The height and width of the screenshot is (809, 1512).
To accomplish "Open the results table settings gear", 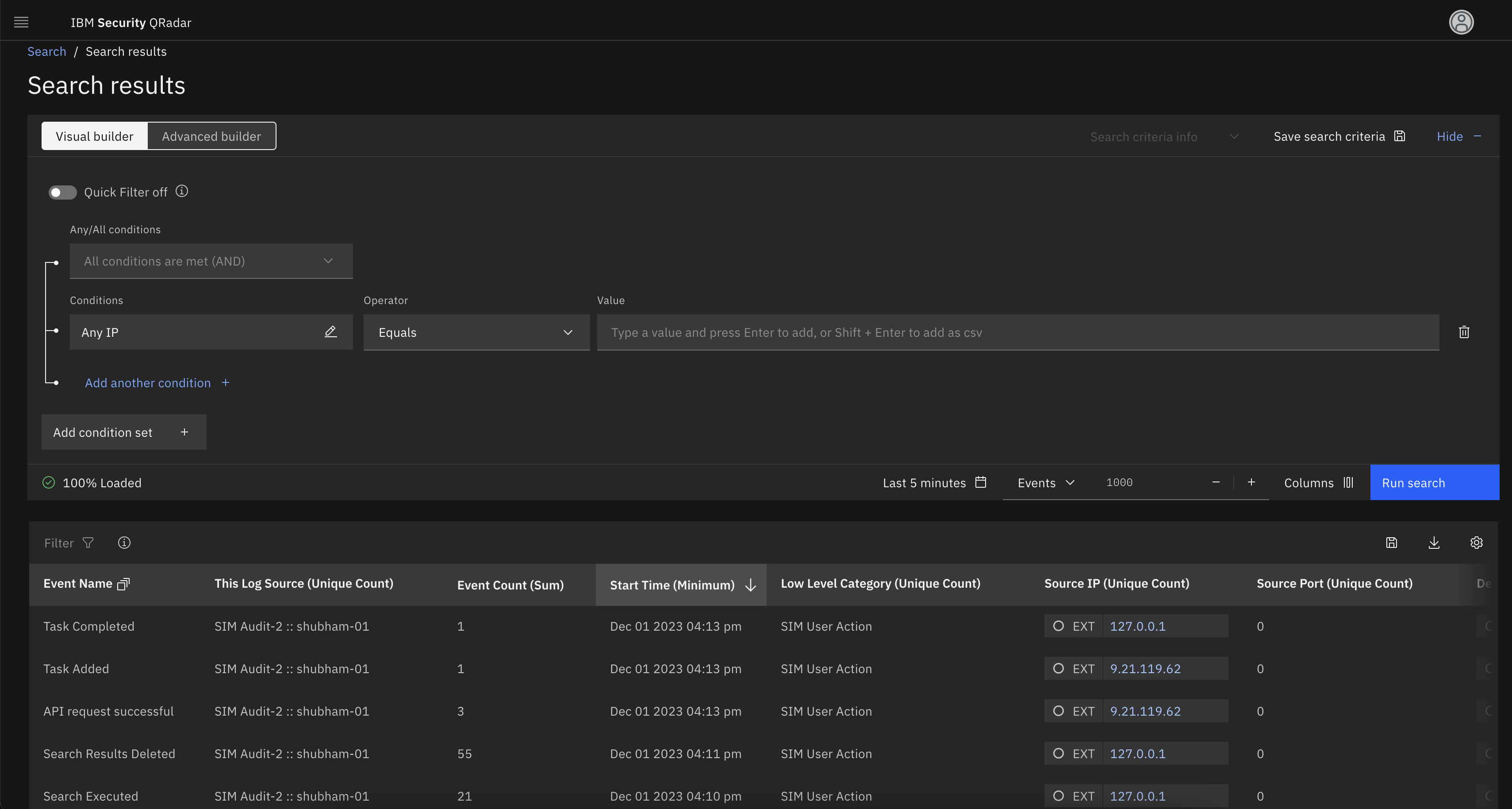I will pos(1476,543).
